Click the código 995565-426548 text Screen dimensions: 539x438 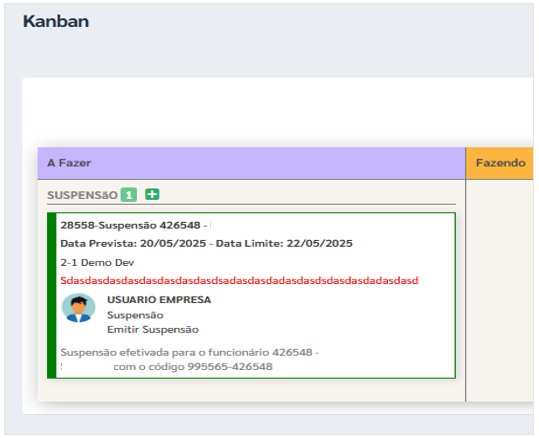193,367
